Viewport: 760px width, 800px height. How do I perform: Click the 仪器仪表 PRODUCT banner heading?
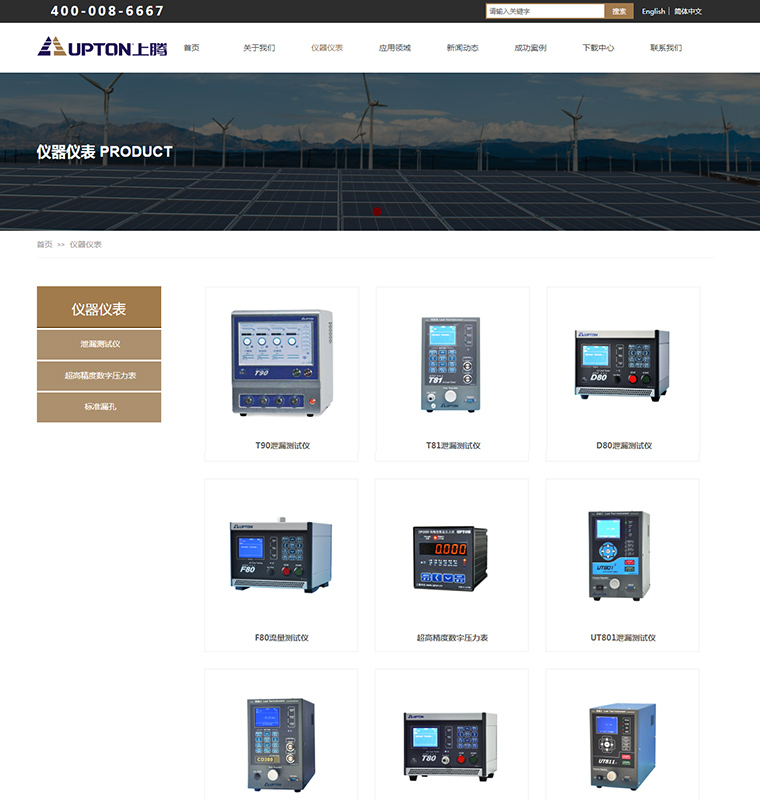[105, 152]
